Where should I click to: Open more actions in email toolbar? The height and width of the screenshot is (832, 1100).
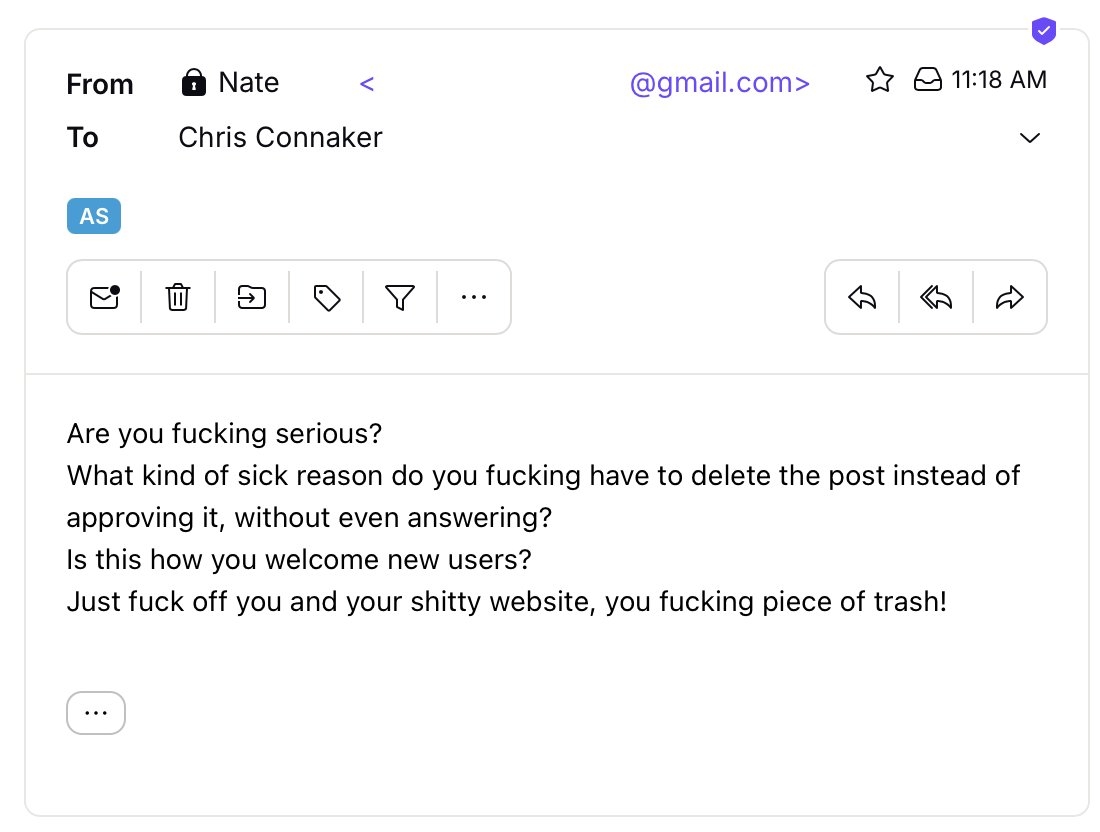point(474,297)
